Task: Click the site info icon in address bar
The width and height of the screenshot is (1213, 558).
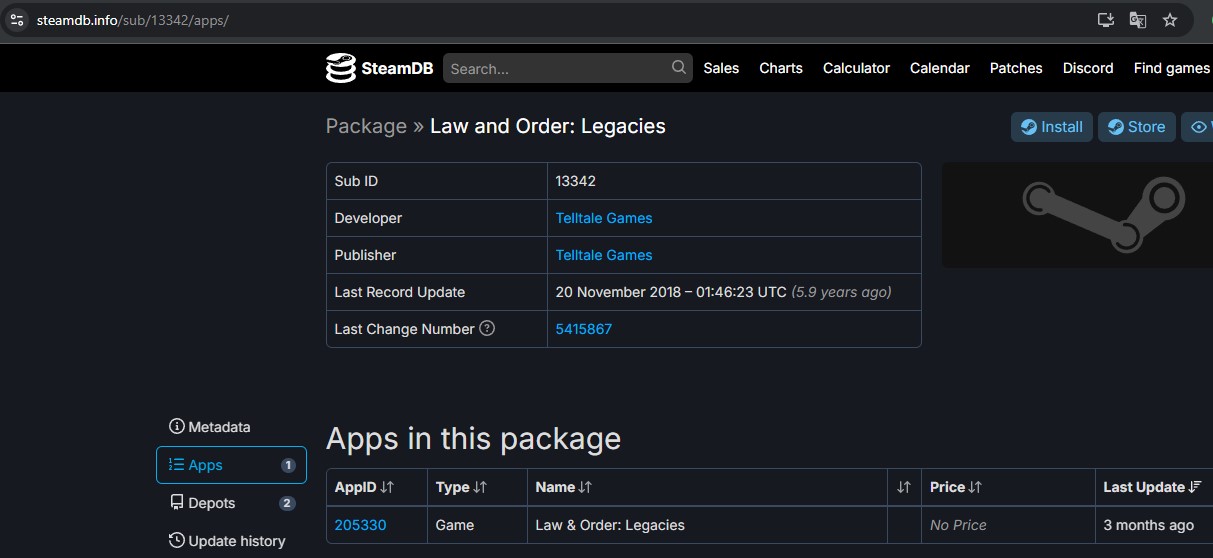Action: (x=16, y=20)
